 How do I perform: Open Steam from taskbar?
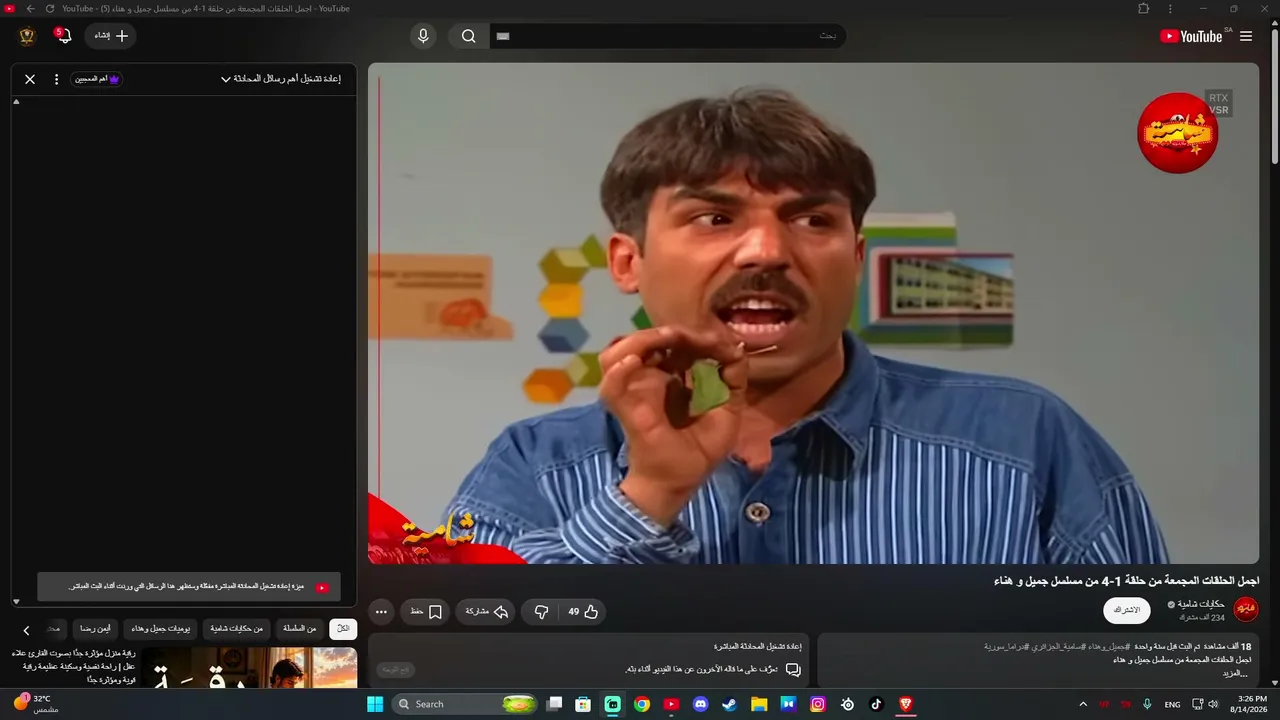730,704
